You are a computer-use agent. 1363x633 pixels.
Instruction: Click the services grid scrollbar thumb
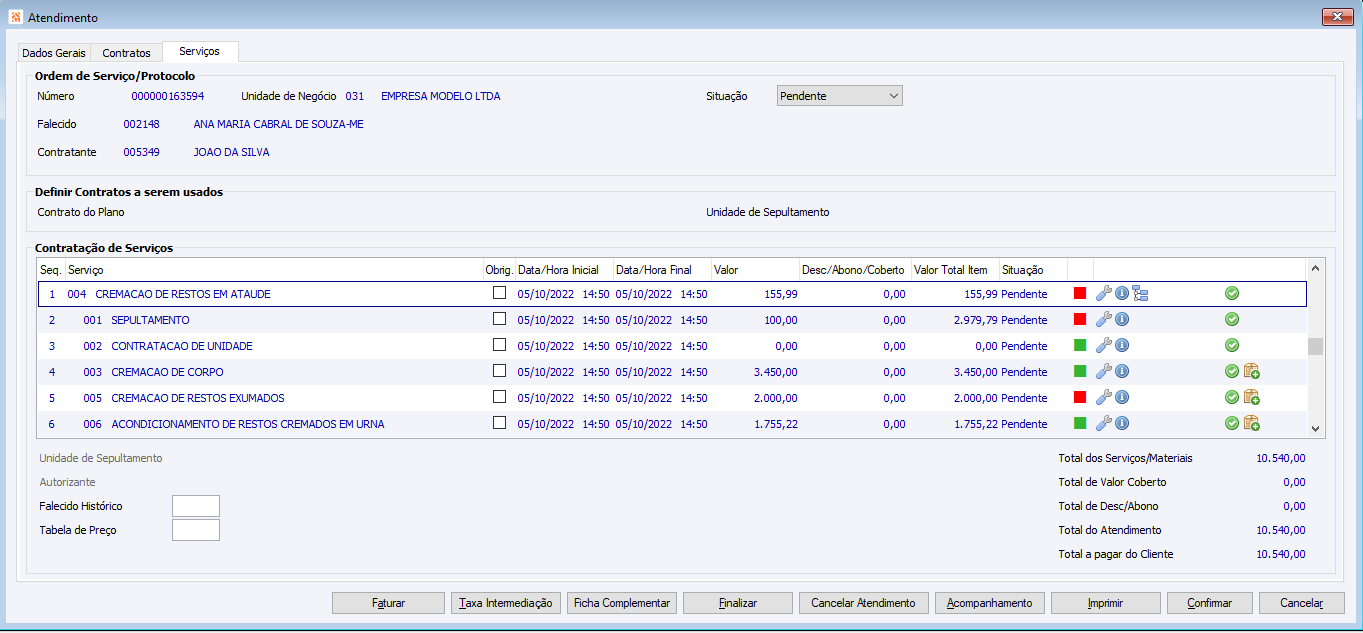click(x=1316, y=347)
